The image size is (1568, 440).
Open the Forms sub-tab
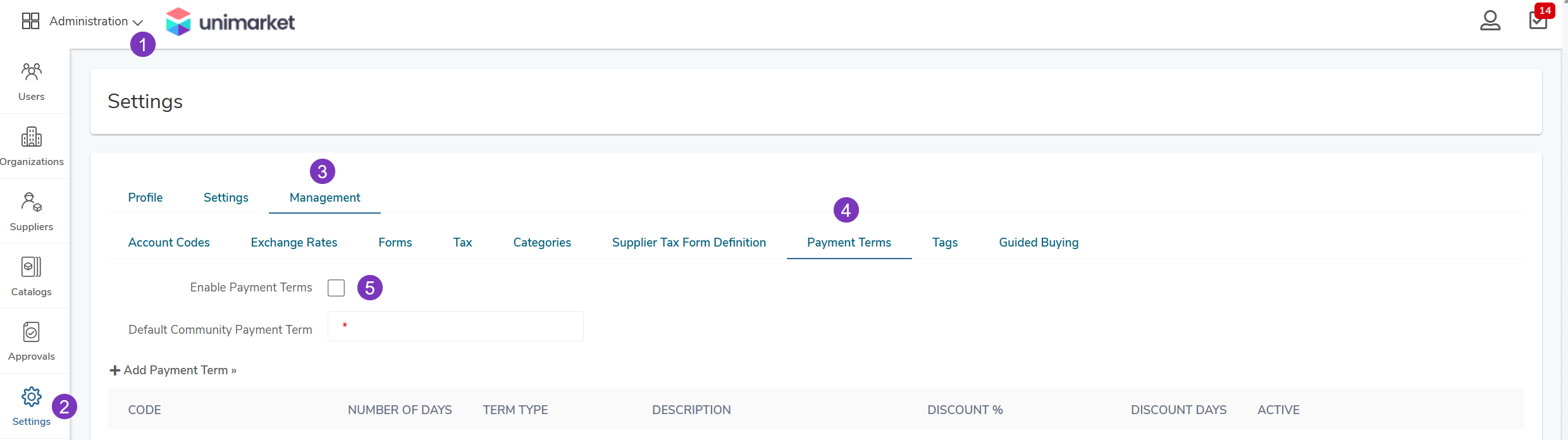395,243
